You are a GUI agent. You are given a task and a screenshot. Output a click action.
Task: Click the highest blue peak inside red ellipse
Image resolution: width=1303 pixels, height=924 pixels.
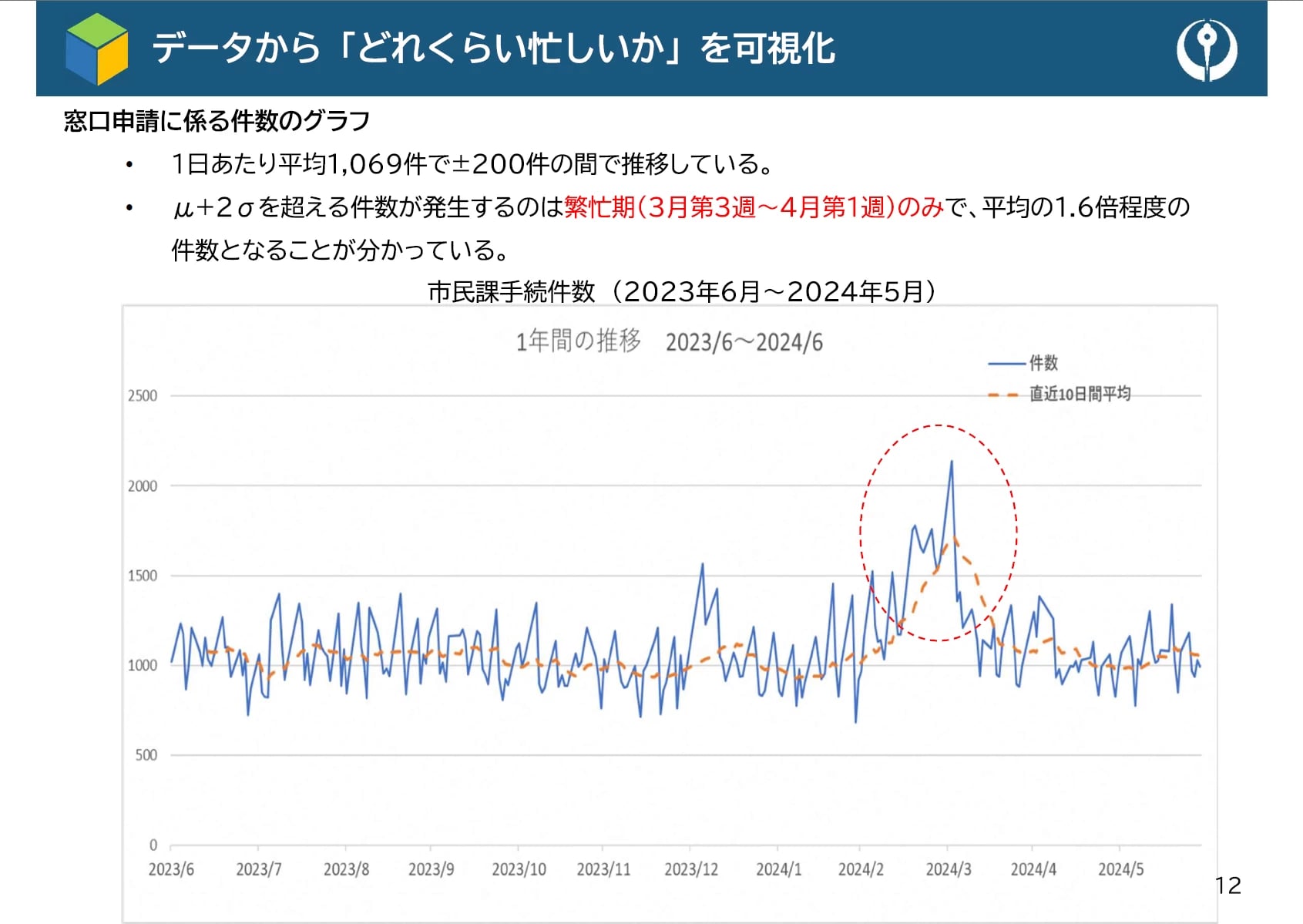pos(952,462)
